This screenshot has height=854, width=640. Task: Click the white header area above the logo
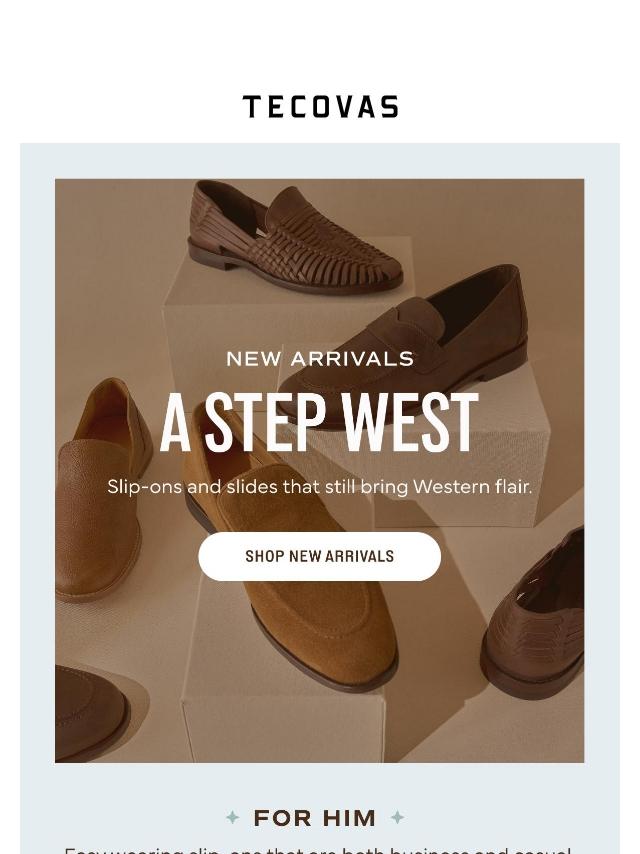(x=320, y=40)
